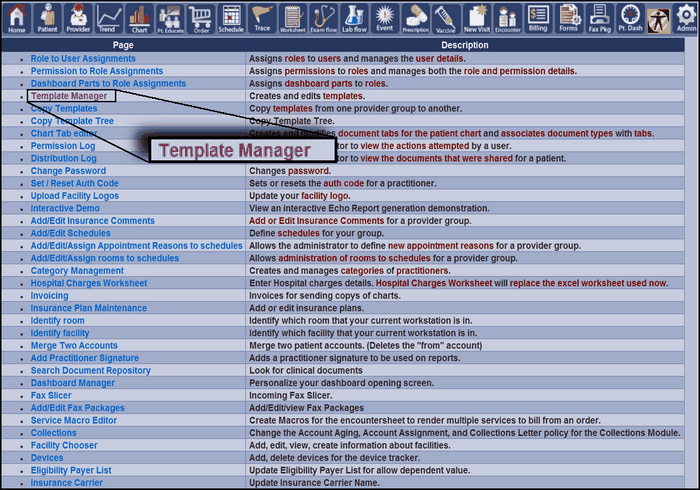Open the Category Management link
Screen dimensions: 700x490
(x=77, y=271)
